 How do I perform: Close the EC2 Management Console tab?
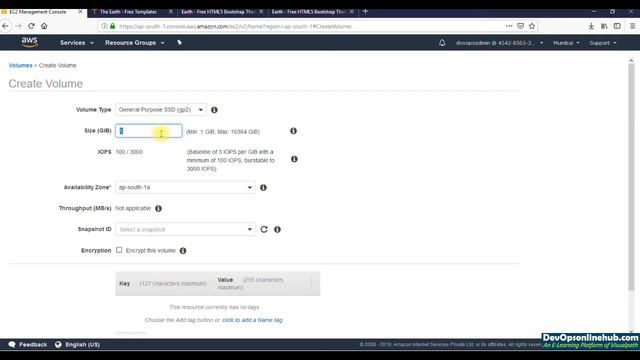pos(80,12)
